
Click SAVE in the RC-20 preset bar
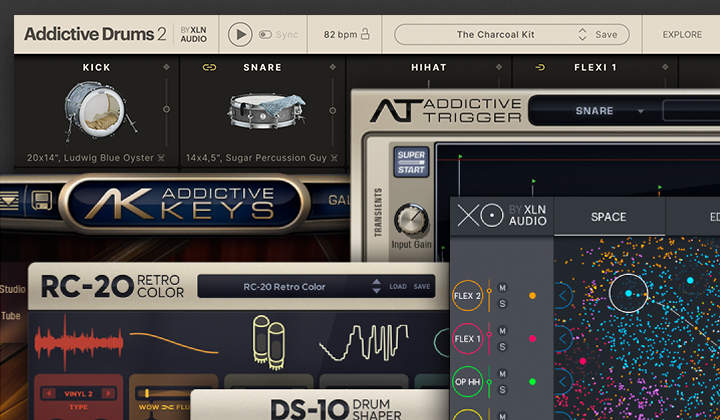point(422,286)
